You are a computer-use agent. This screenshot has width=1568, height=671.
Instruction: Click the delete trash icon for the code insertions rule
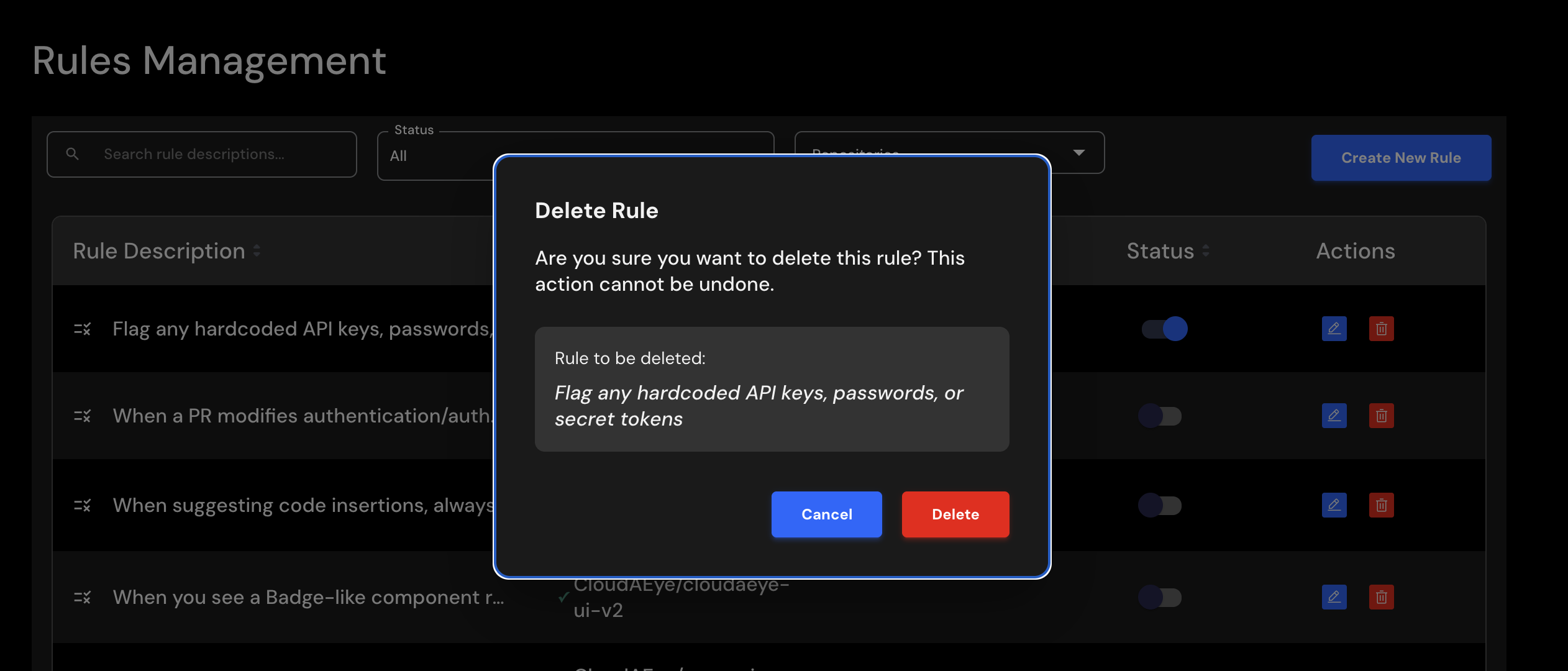pyautogui.click(x=1380, y=505)
